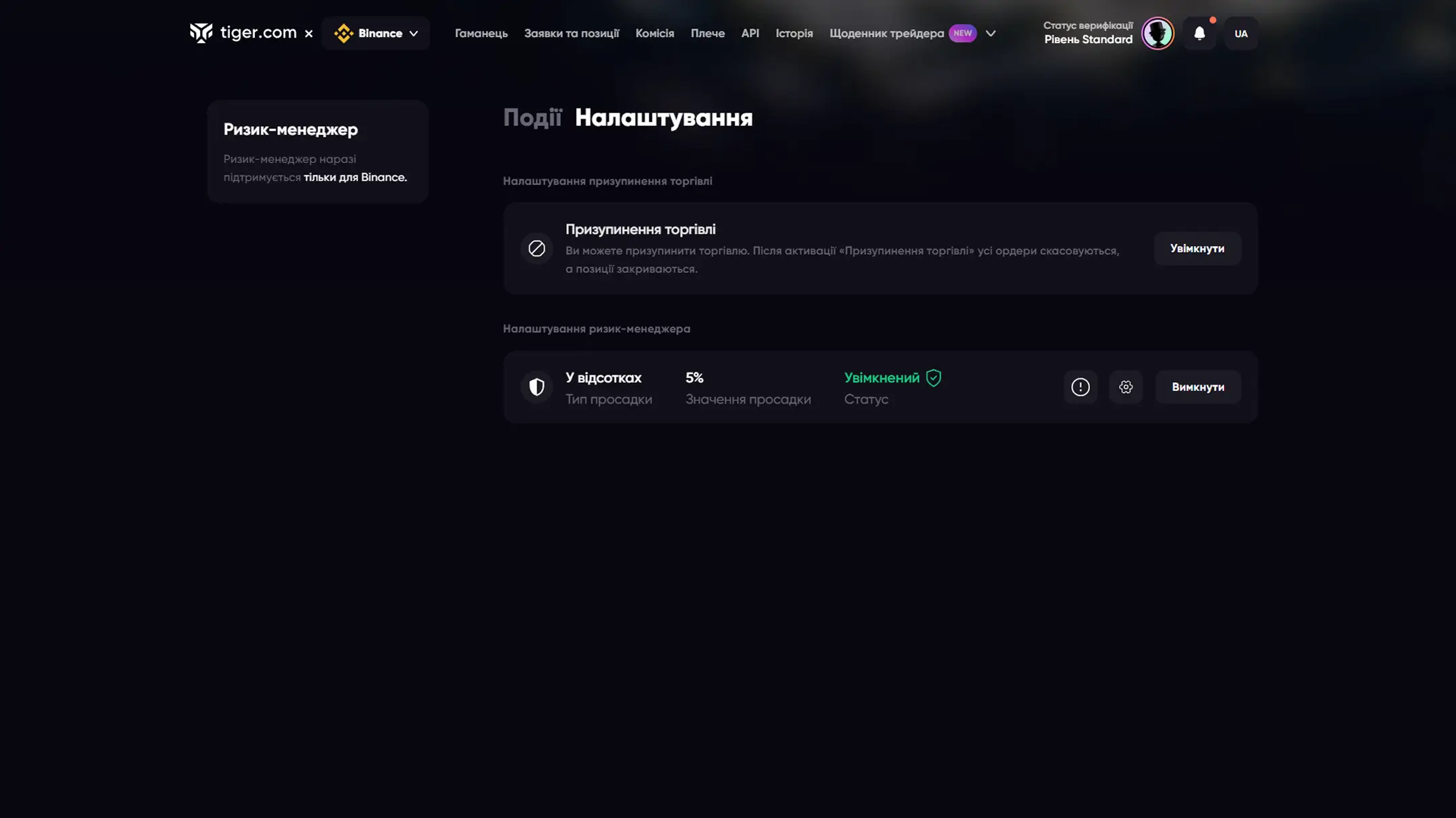Screen dimensions: 1456x818
Task: Open risk manager gear settings
Action: pos(1126,387)
